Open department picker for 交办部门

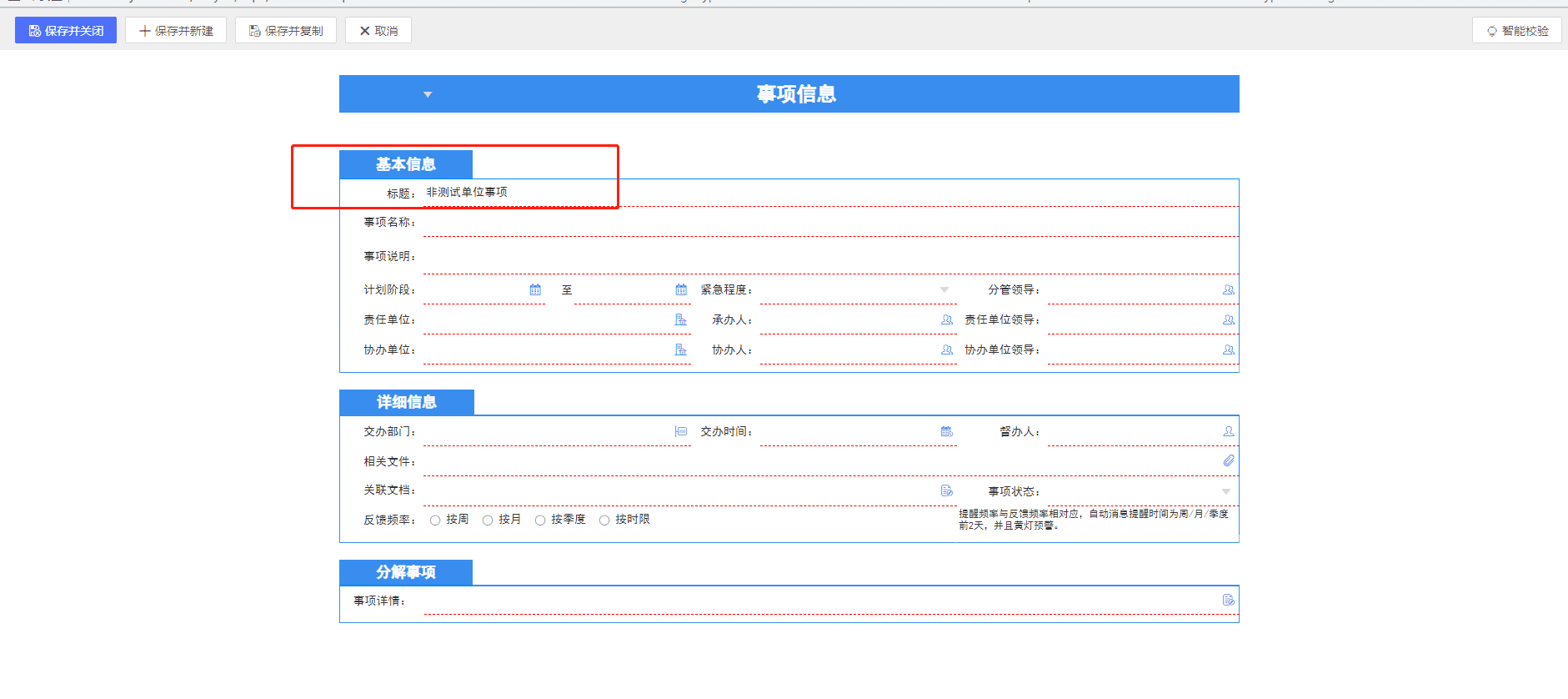[x=681, y=431]
